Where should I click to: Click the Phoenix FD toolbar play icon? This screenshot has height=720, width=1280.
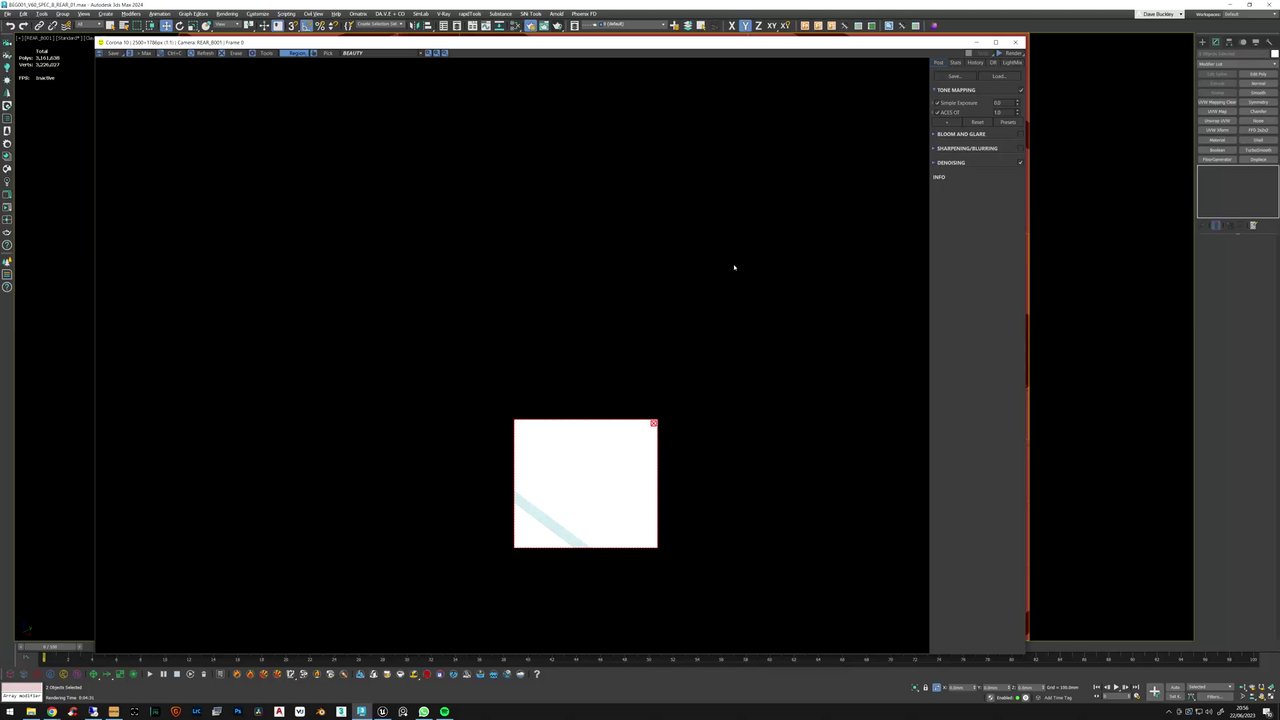pyautogui.click(x=149, y=675)
